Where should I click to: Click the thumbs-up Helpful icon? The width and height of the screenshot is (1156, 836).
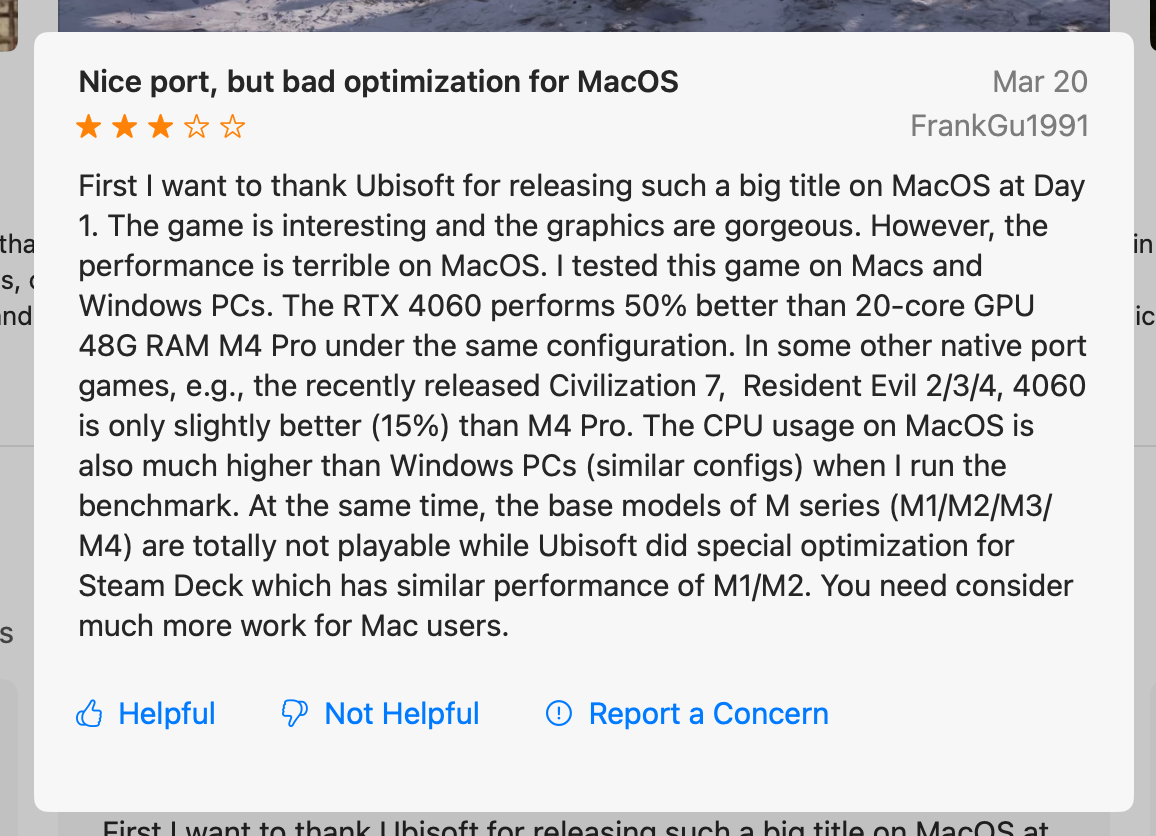coord(91,713)
